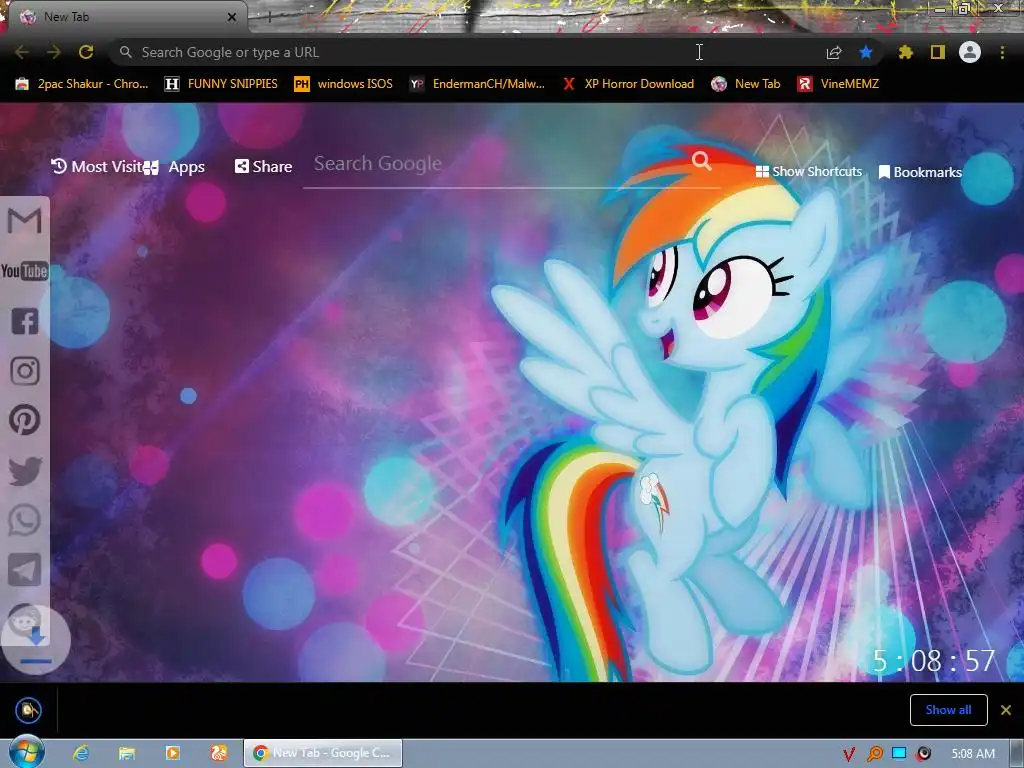Open YouTube shortcut in the sidebar
Image resolution: width=1024 pixels, height=768 pixels.
(24, 270)
